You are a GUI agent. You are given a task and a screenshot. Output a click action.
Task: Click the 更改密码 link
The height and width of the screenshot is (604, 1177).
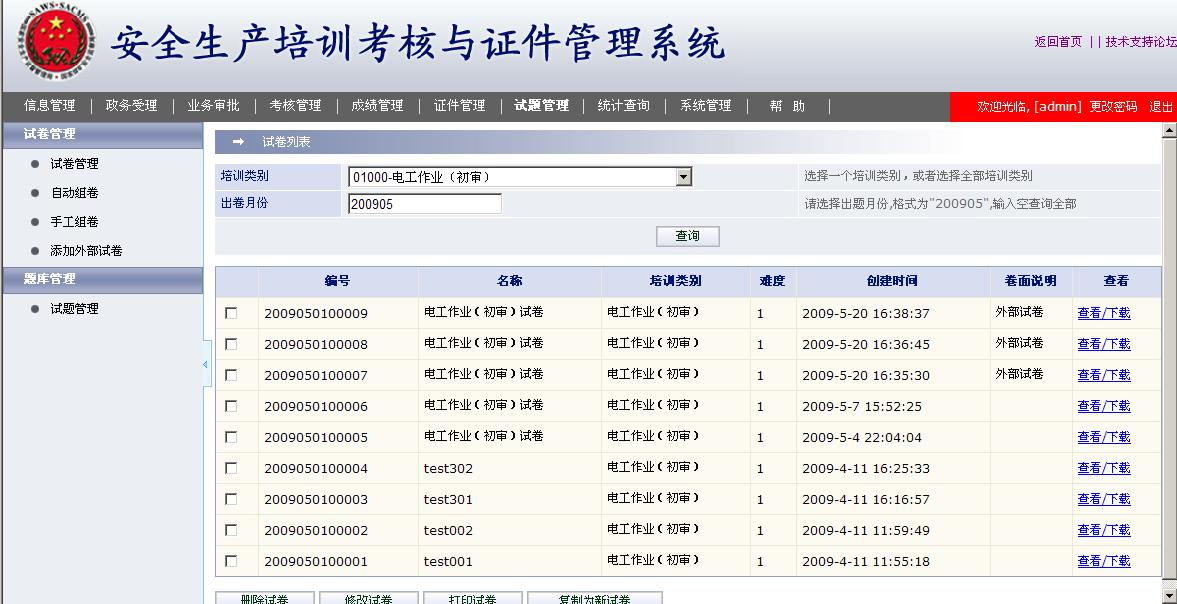point(1113,107)
